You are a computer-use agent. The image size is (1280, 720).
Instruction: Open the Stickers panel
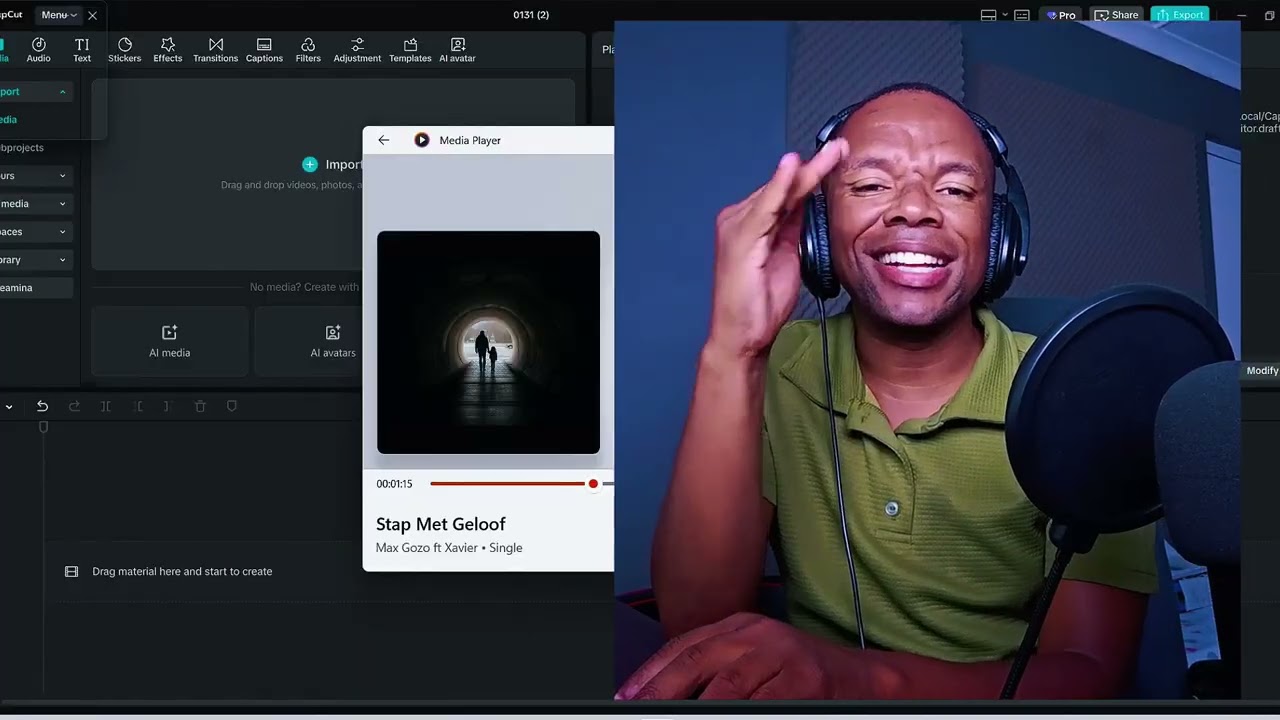125,50
